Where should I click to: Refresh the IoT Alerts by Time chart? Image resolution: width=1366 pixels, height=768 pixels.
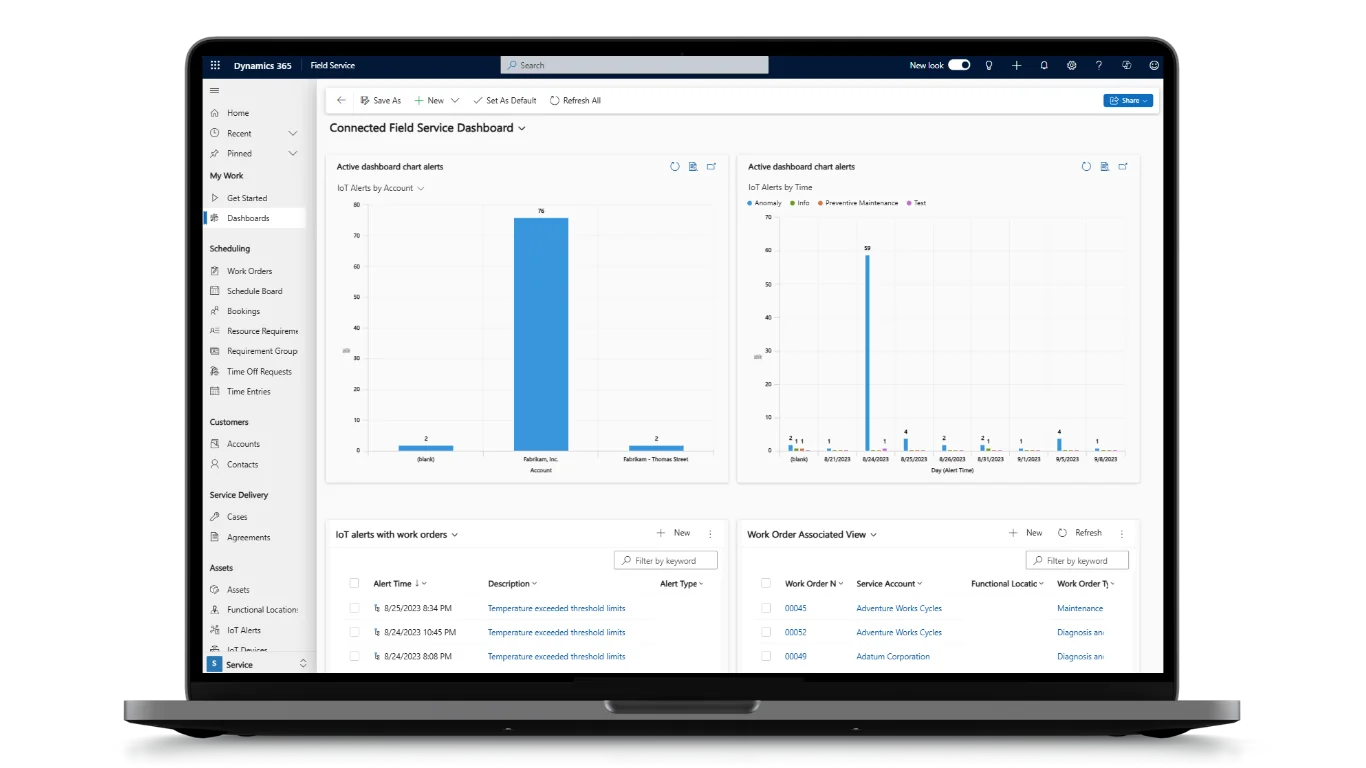coord(1086,167)
